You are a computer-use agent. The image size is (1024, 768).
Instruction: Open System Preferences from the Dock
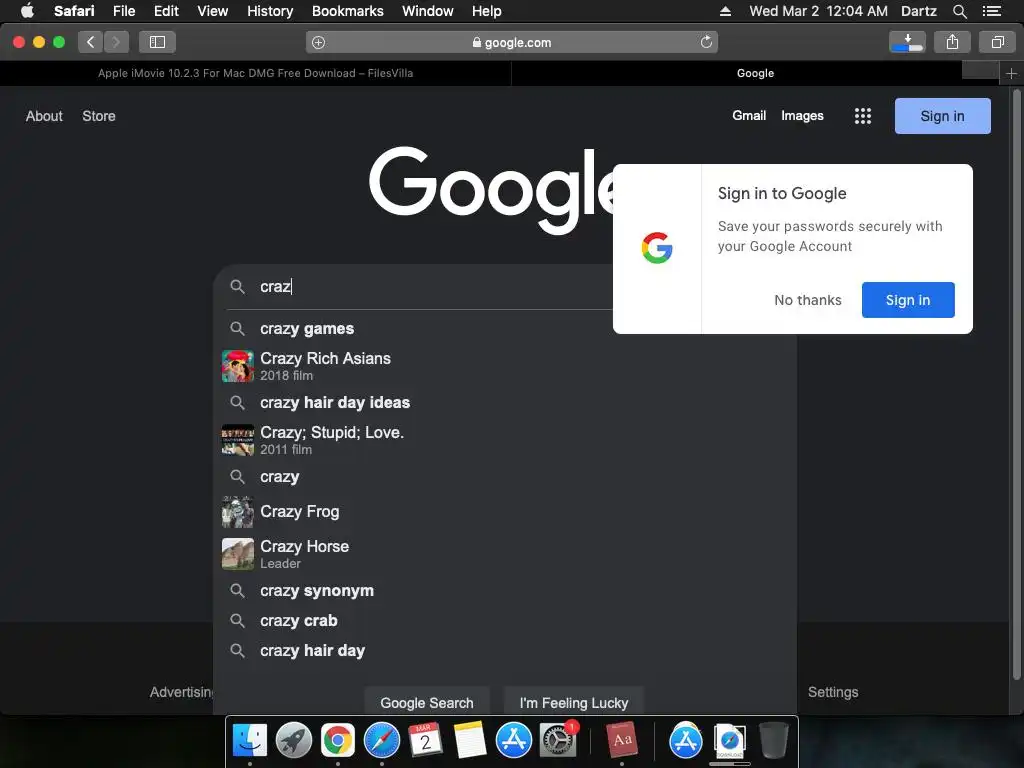[558, 740]
